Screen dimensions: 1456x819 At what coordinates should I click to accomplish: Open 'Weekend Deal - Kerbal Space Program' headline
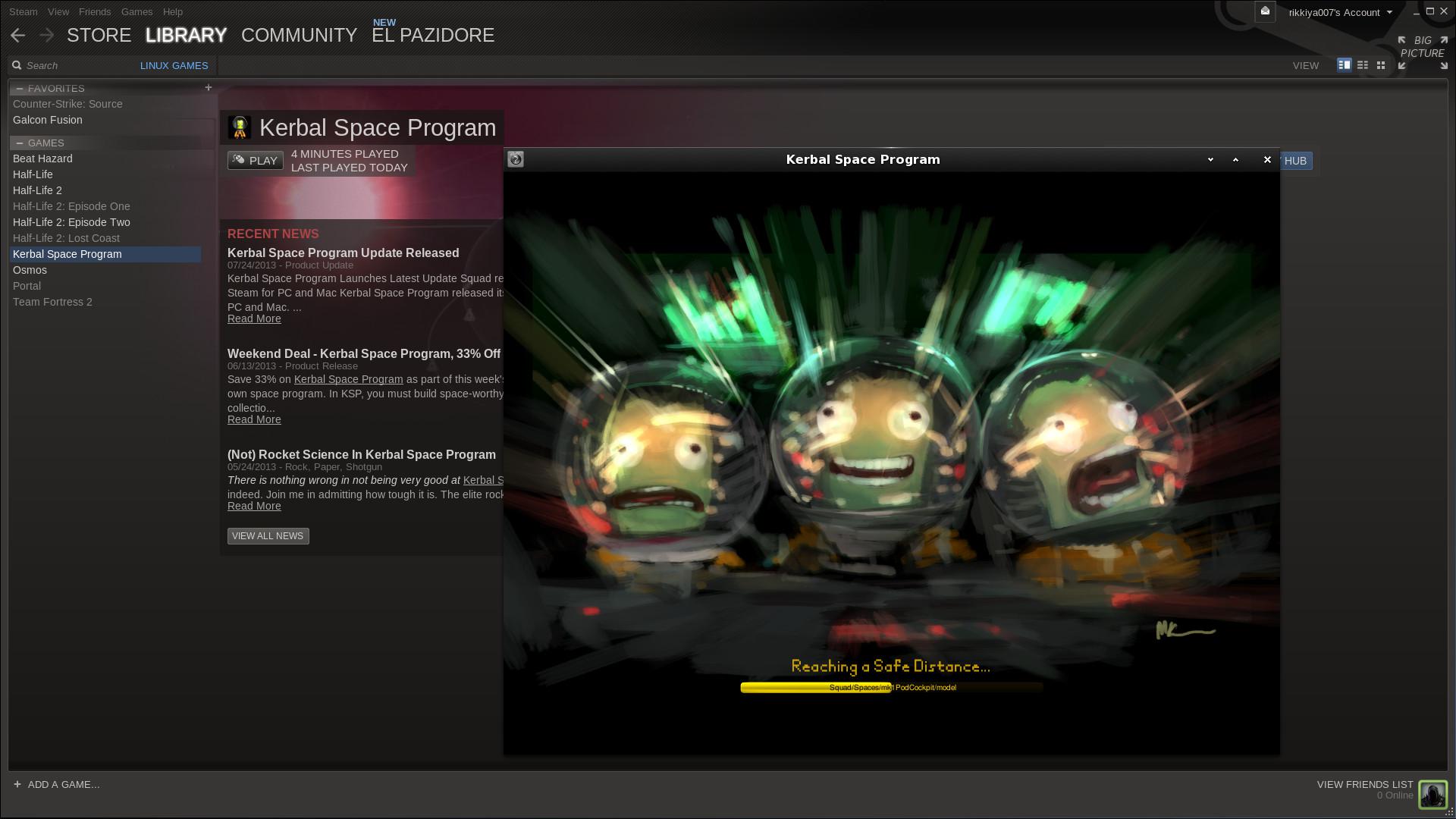coord(364,354)
